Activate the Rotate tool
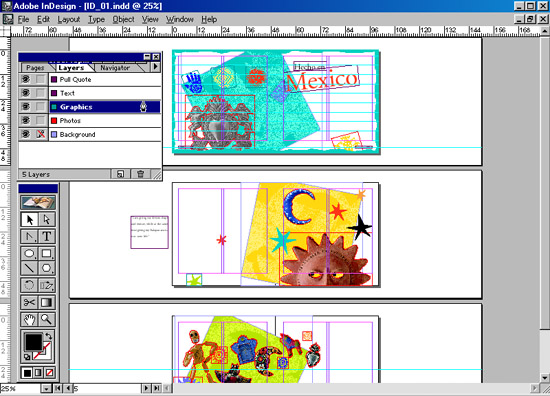This screenshot has height=396, width=550. pos(29,285)
